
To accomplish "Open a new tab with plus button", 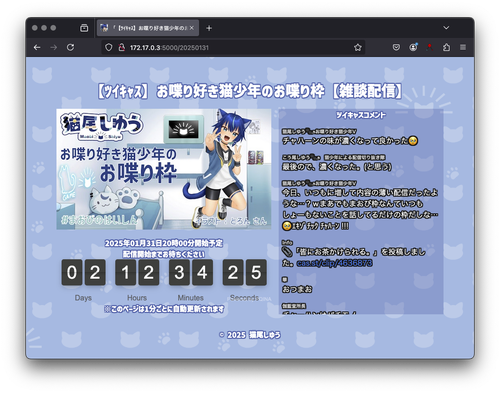I will click(x=209, y=28).
